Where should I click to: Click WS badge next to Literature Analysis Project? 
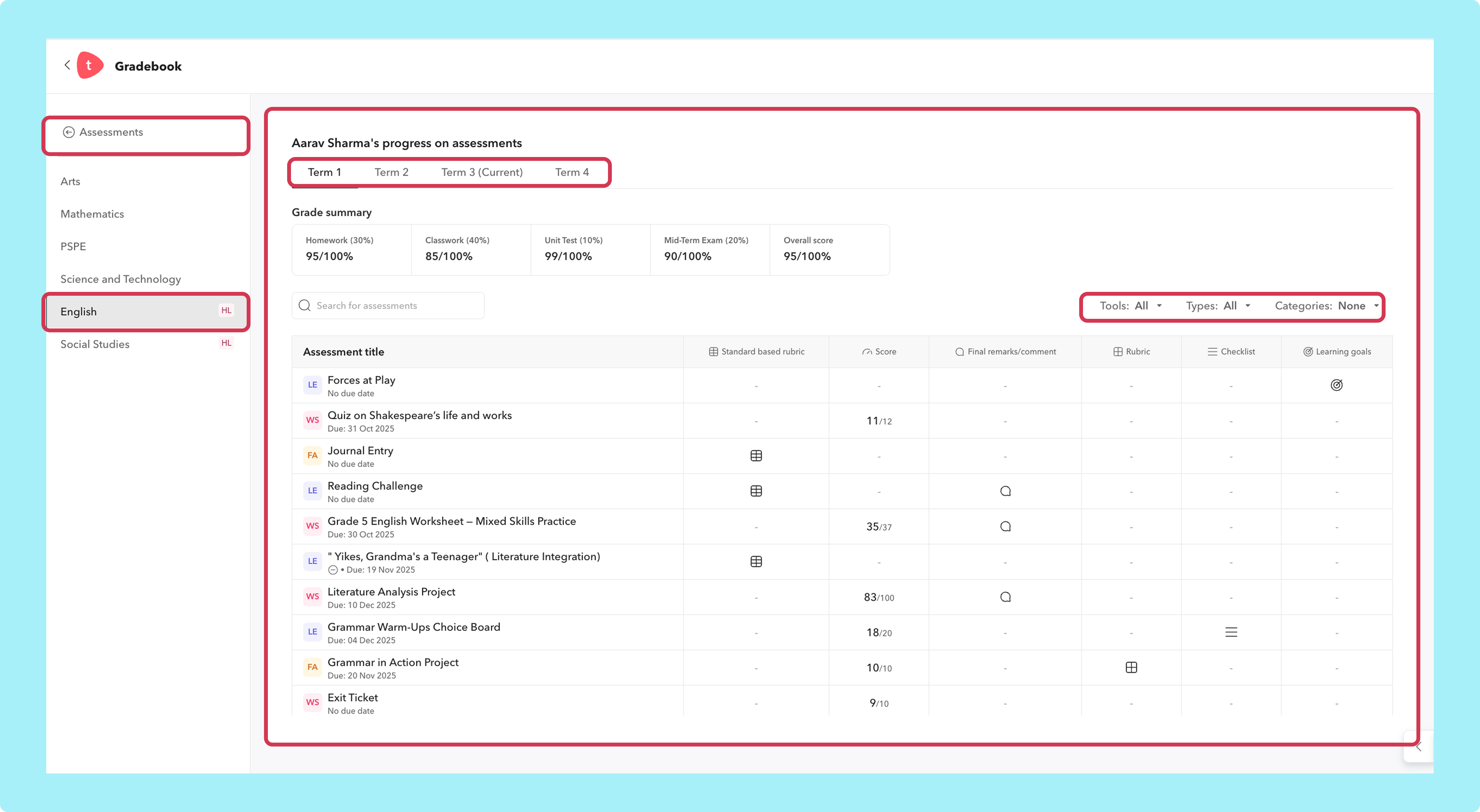coord(312,597)
